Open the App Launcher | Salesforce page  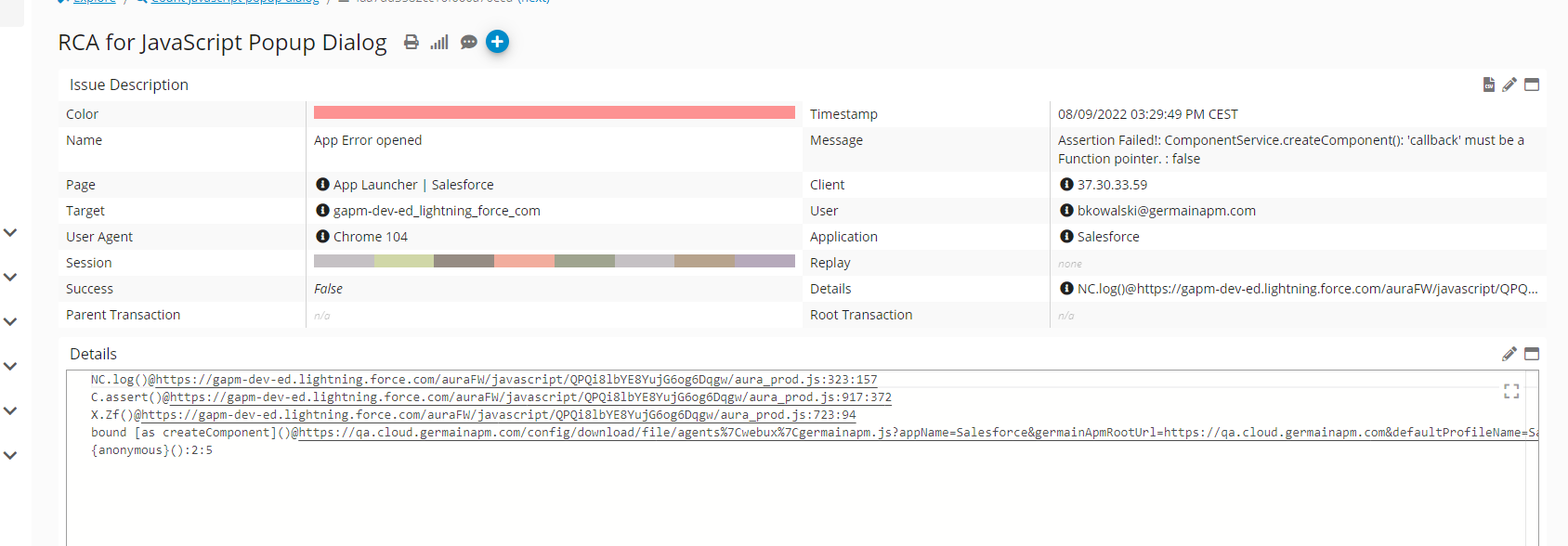click(412, 185)
